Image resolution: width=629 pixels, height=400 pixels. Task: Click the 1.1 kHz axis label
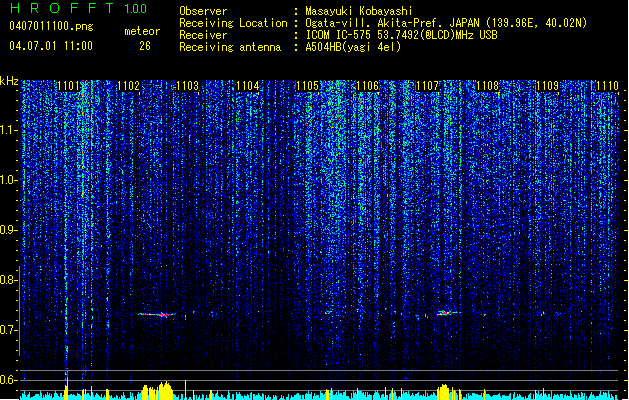click(x=8, y=130)
